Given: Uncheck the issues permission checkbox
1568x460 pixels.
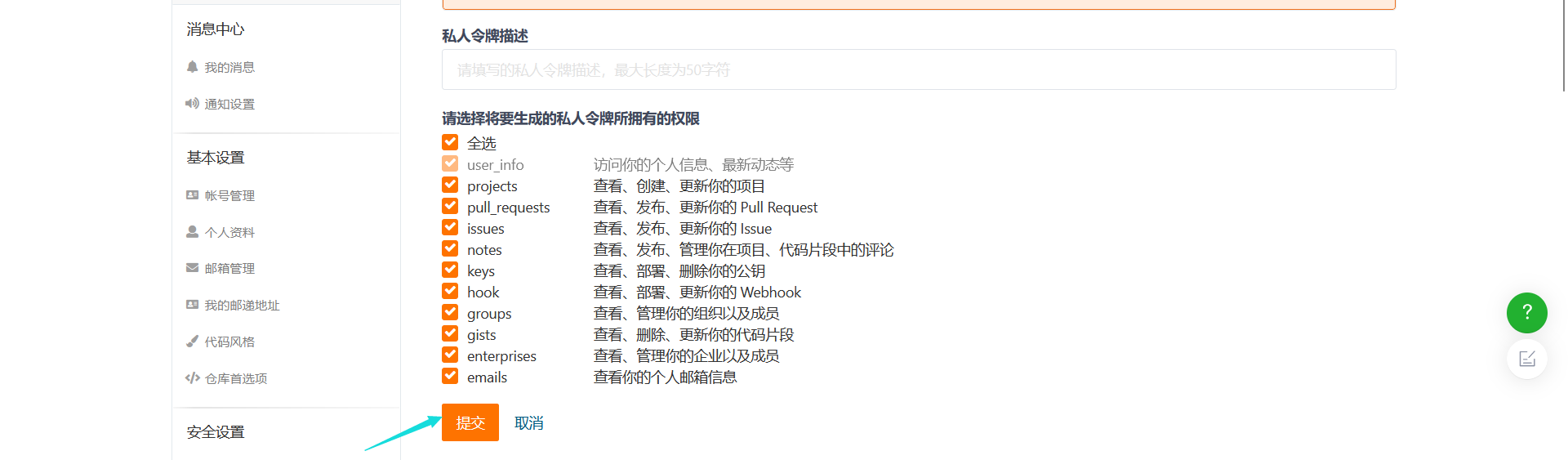Looking at the screenshot, I should click(x=450, y=227).
